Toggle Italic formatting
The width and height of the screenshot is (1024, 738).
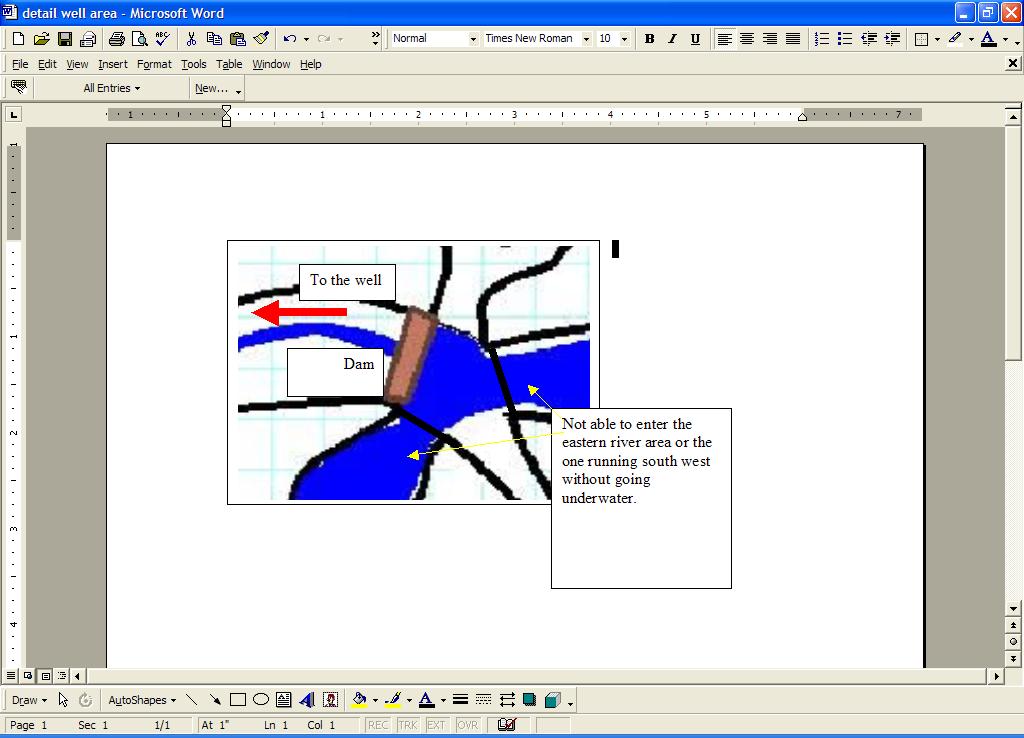click(x=672, y=39)
